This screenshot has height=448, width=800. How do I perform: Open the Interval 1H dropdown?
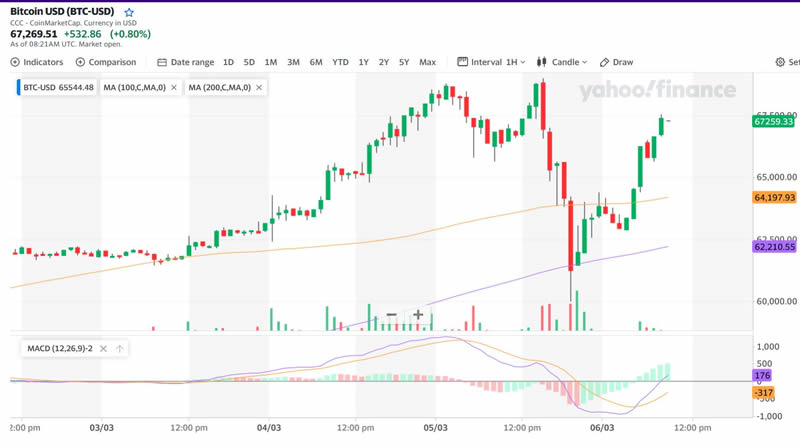point(490,62)
